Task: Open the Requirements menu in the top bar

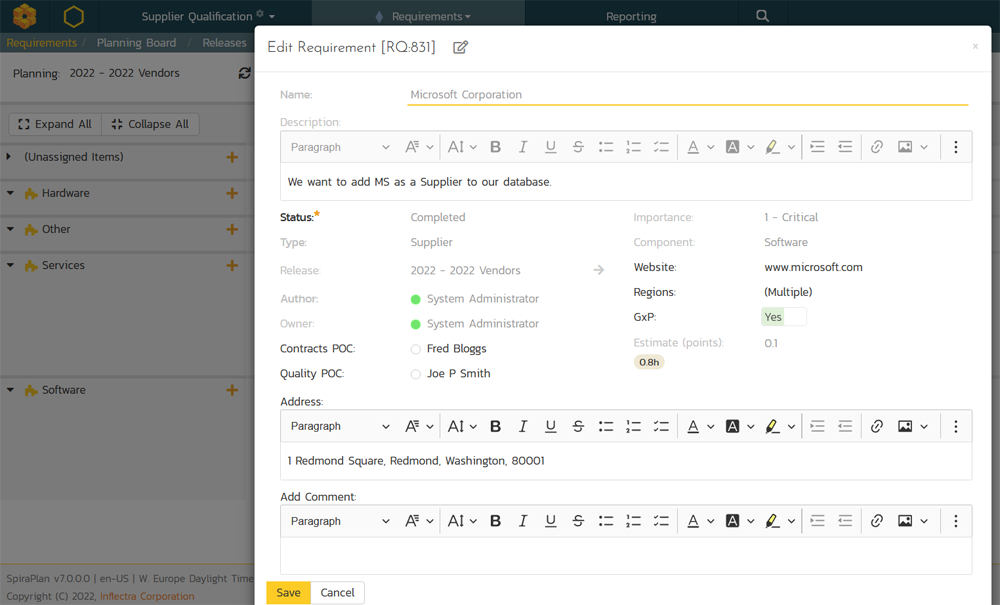Action: point(430,16)
